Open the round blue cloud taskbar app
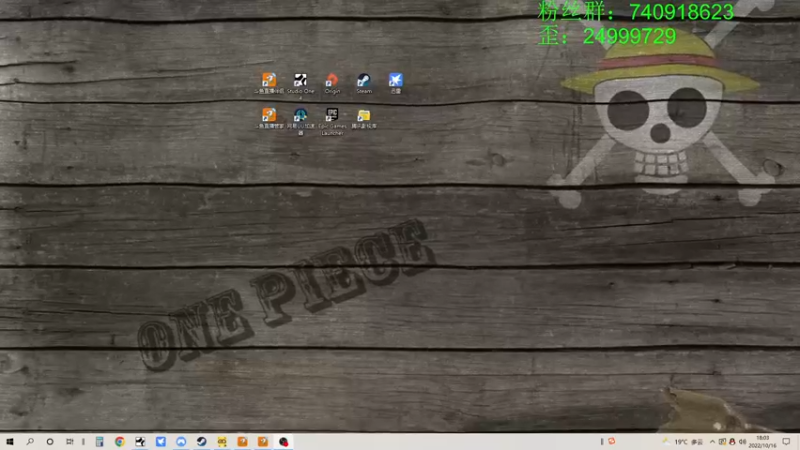 (181, 441)
